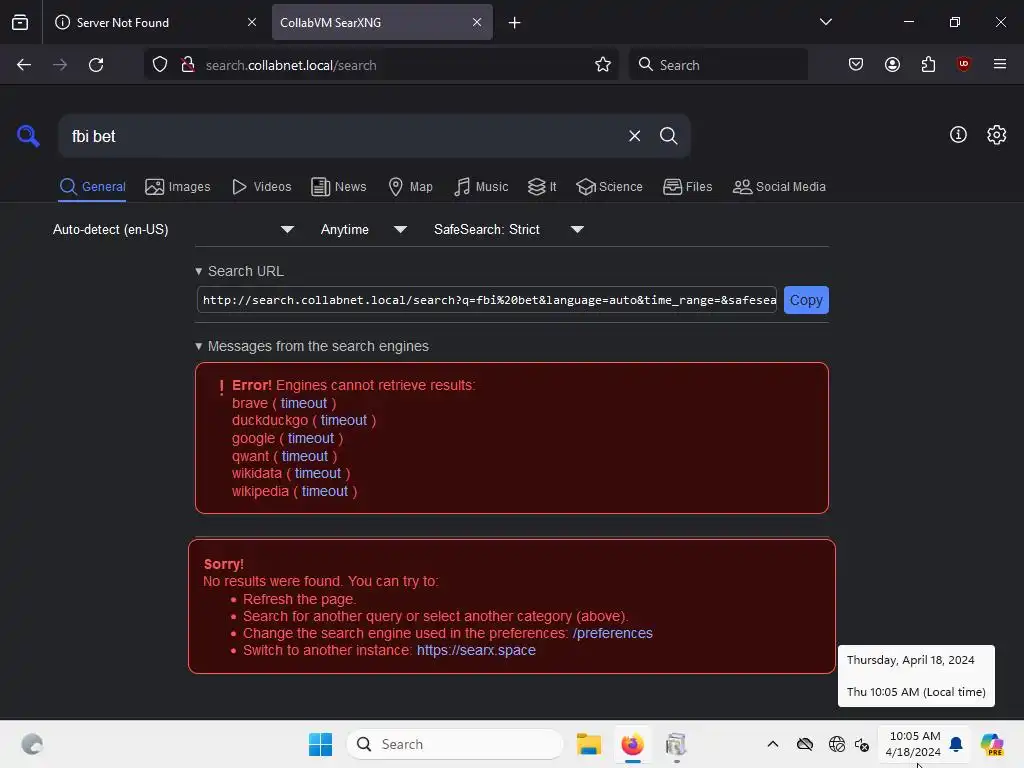This screenshot has width=1024, height=768.
Task: Open SafeSearch Strict dropdown
Action: [509, 229]
